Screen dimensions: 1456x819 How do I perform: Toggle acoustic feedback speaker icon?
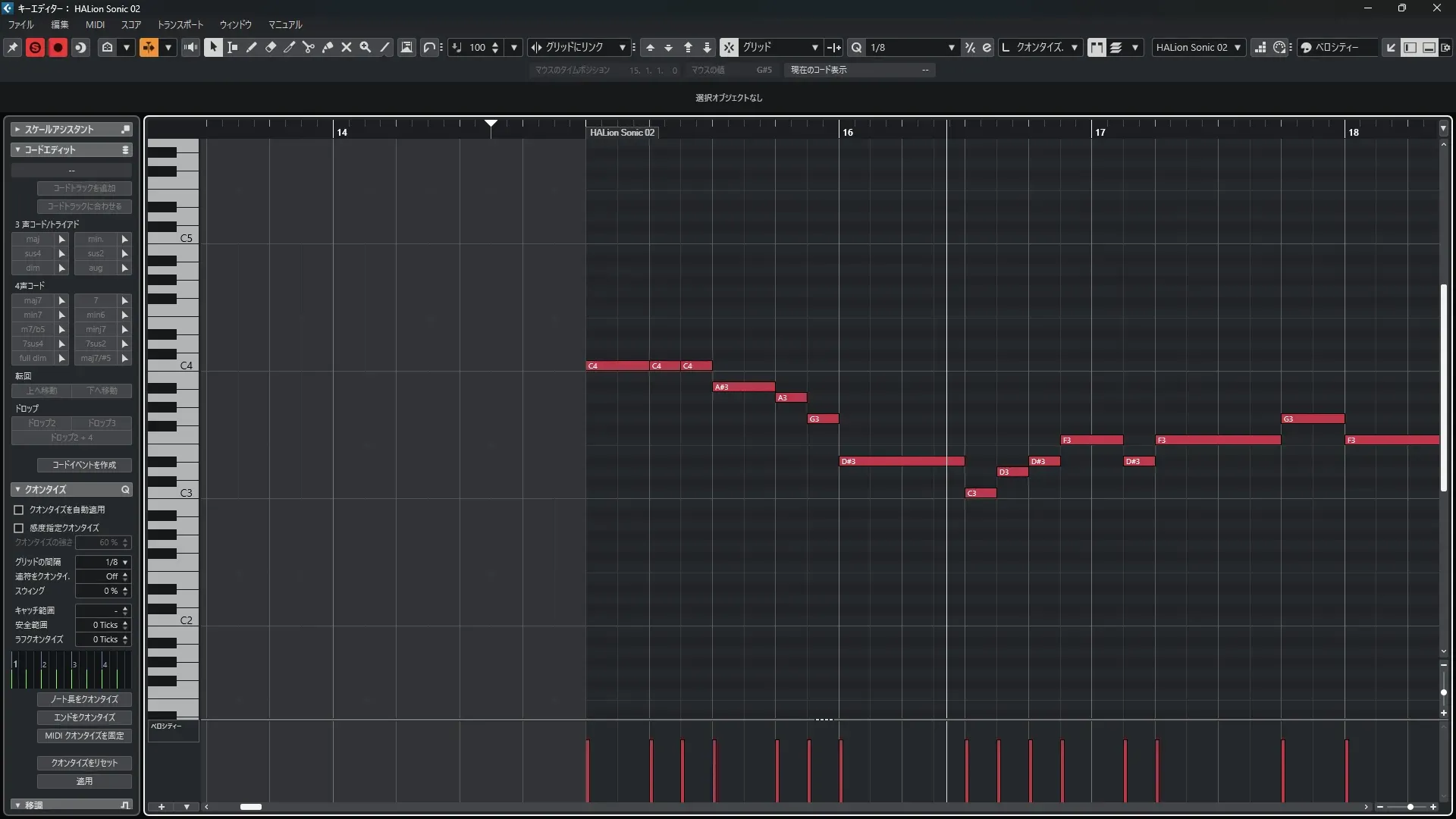190,47
